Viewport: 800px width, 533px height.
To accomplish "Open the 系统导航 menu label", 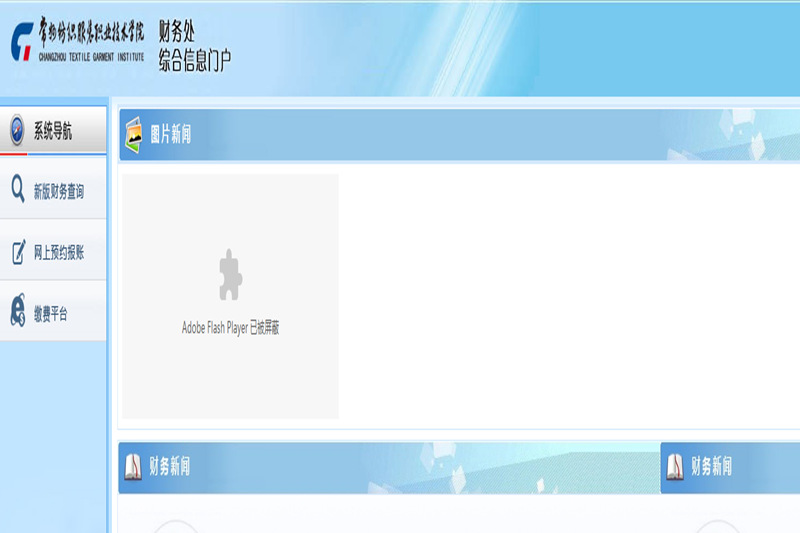I will (53, 131).
